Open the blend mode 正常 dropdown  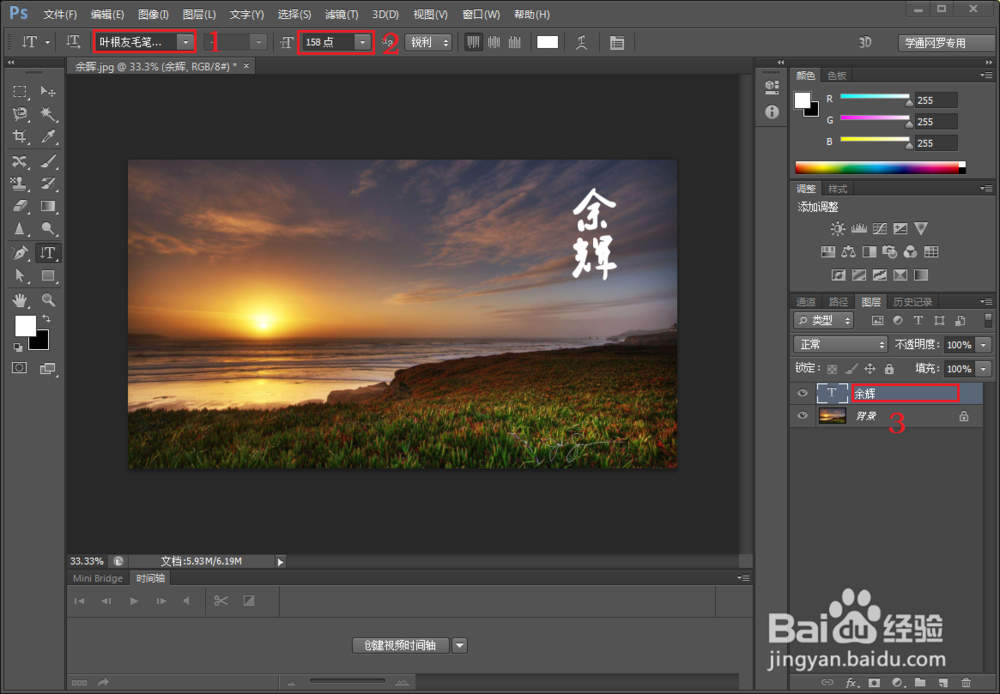coord(841,344)
